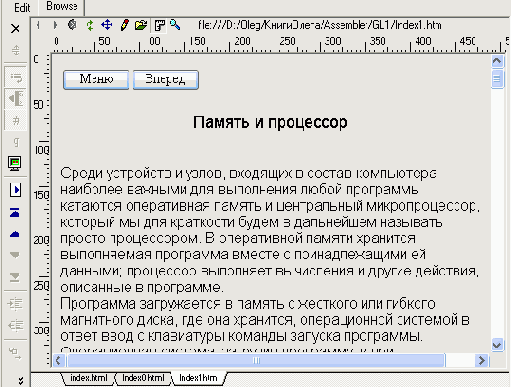Click the Меню button
This screenshot has height=387, width=511.
pyautogui.click(x=96, y=80)
